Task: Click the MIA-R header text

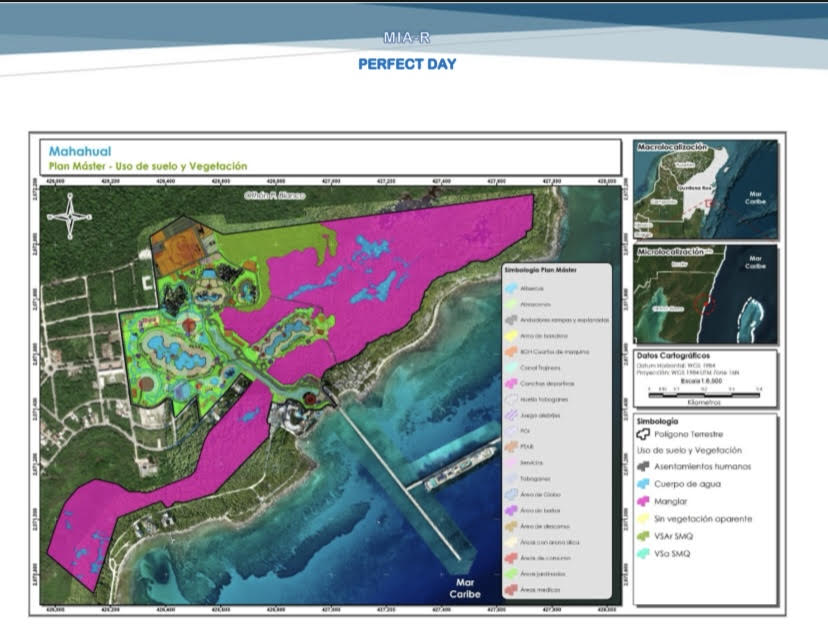Action: click(407, 38)
